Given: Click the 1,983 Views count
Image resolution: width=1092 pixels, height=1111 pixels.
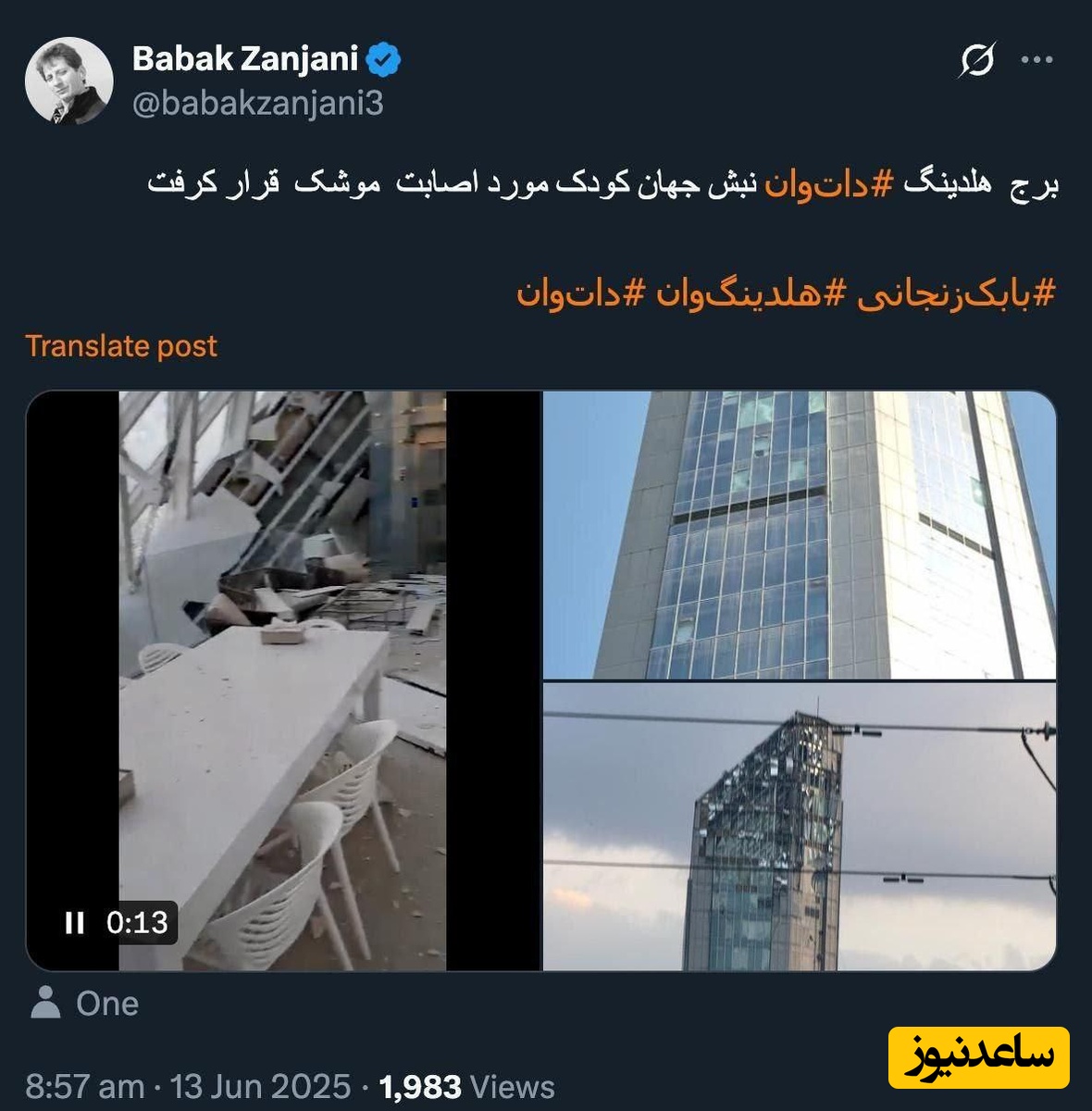Looking at the screenshot, I should 467,1086.
